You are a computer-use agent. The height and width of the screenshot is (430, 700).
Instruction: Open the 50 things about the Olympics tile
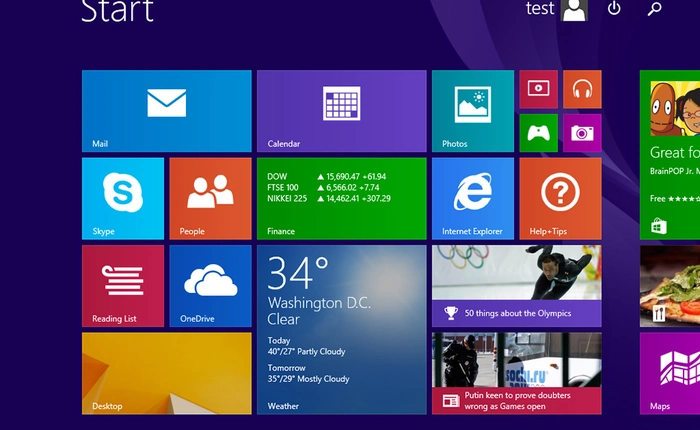(517, 286)
